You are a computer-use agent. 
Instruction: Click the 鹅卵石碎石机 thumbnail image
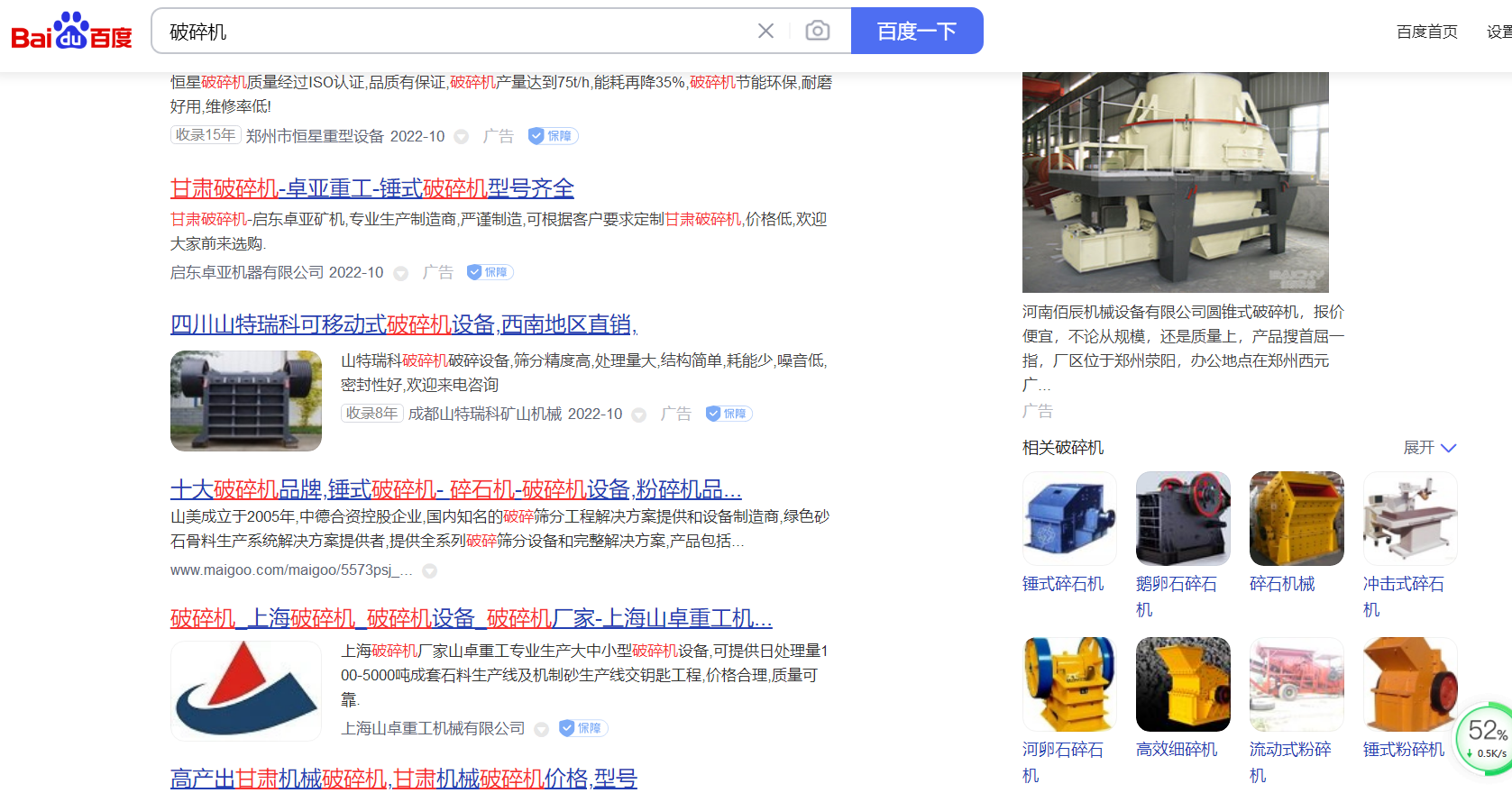click(x=1183, y=518)
